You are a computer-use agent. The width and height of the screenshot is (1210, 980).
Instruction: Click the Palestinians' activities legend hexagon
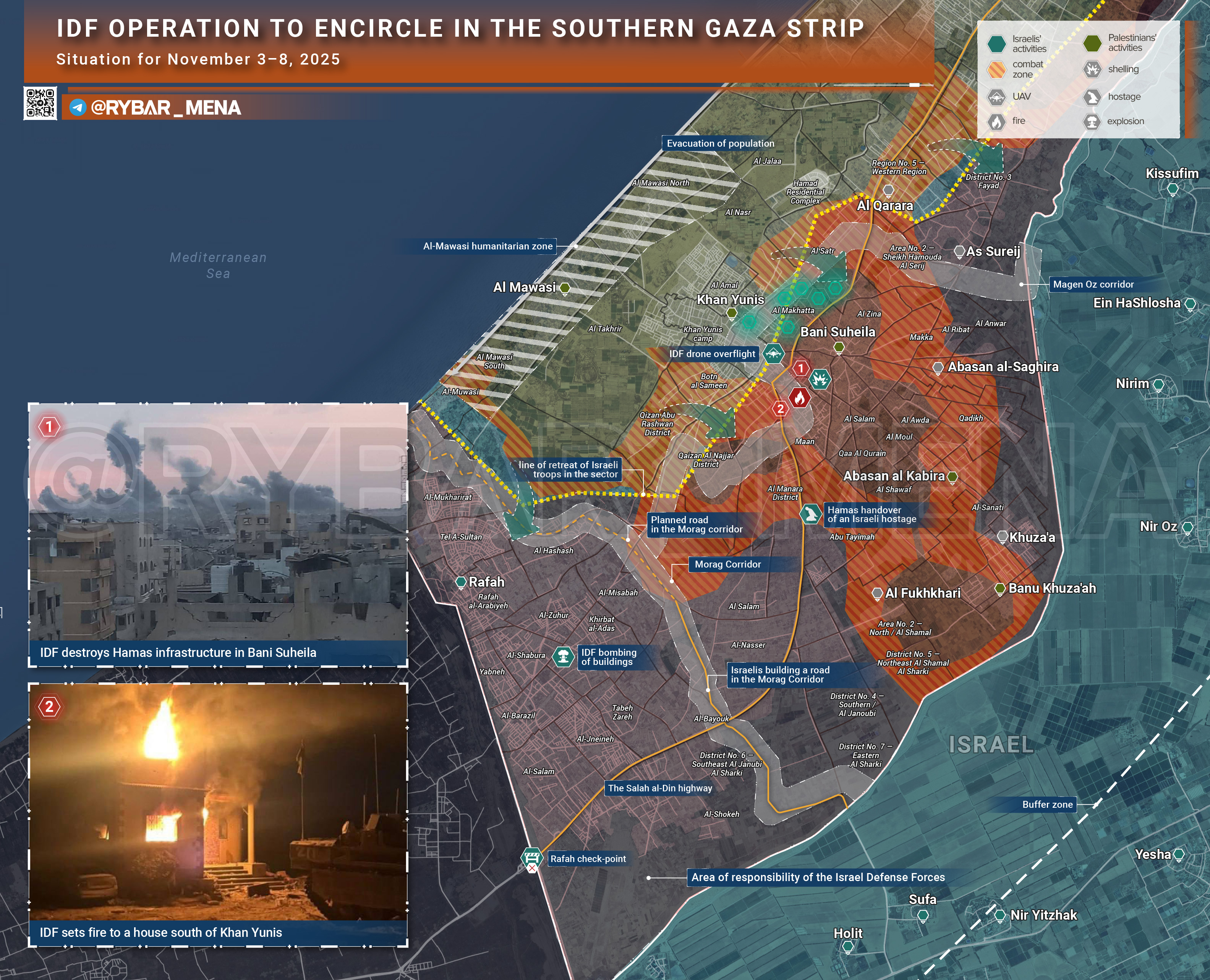click(1092, 43)
